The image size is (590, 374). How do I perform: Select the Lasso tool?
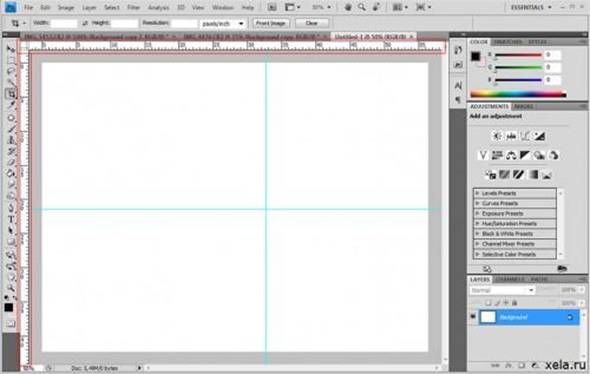(11, 71)
